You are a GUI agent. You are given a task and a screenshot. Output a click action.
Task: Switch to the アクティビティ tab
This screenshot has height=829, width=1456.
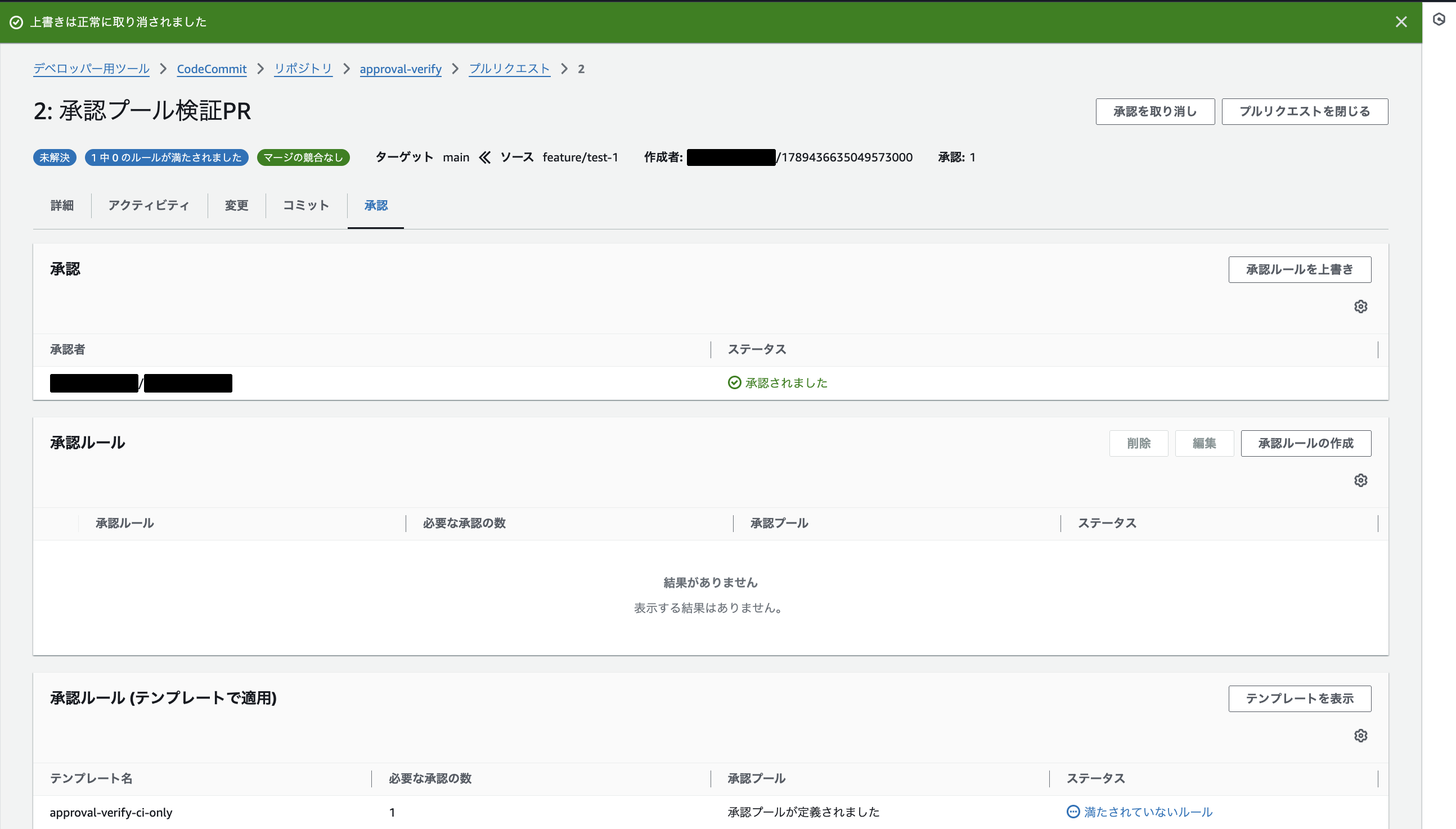click(x=149, y=205)
